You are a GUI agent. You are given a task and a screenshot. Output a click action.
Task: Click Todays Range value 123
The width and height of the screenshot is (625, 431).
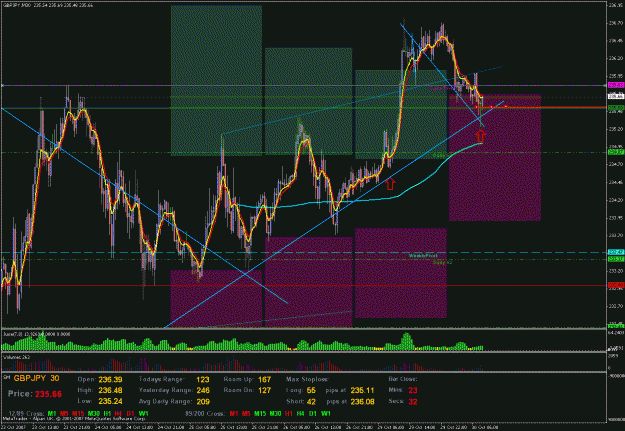pos(203,380)
